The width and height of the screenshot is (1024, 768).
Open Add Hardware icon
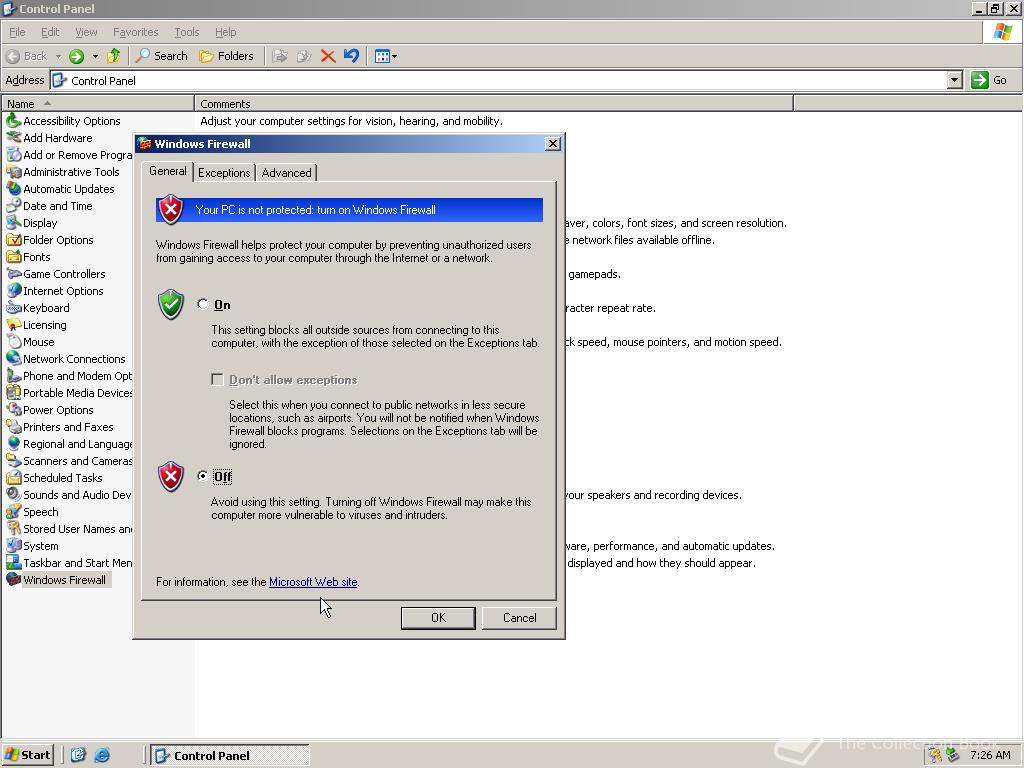14,138
